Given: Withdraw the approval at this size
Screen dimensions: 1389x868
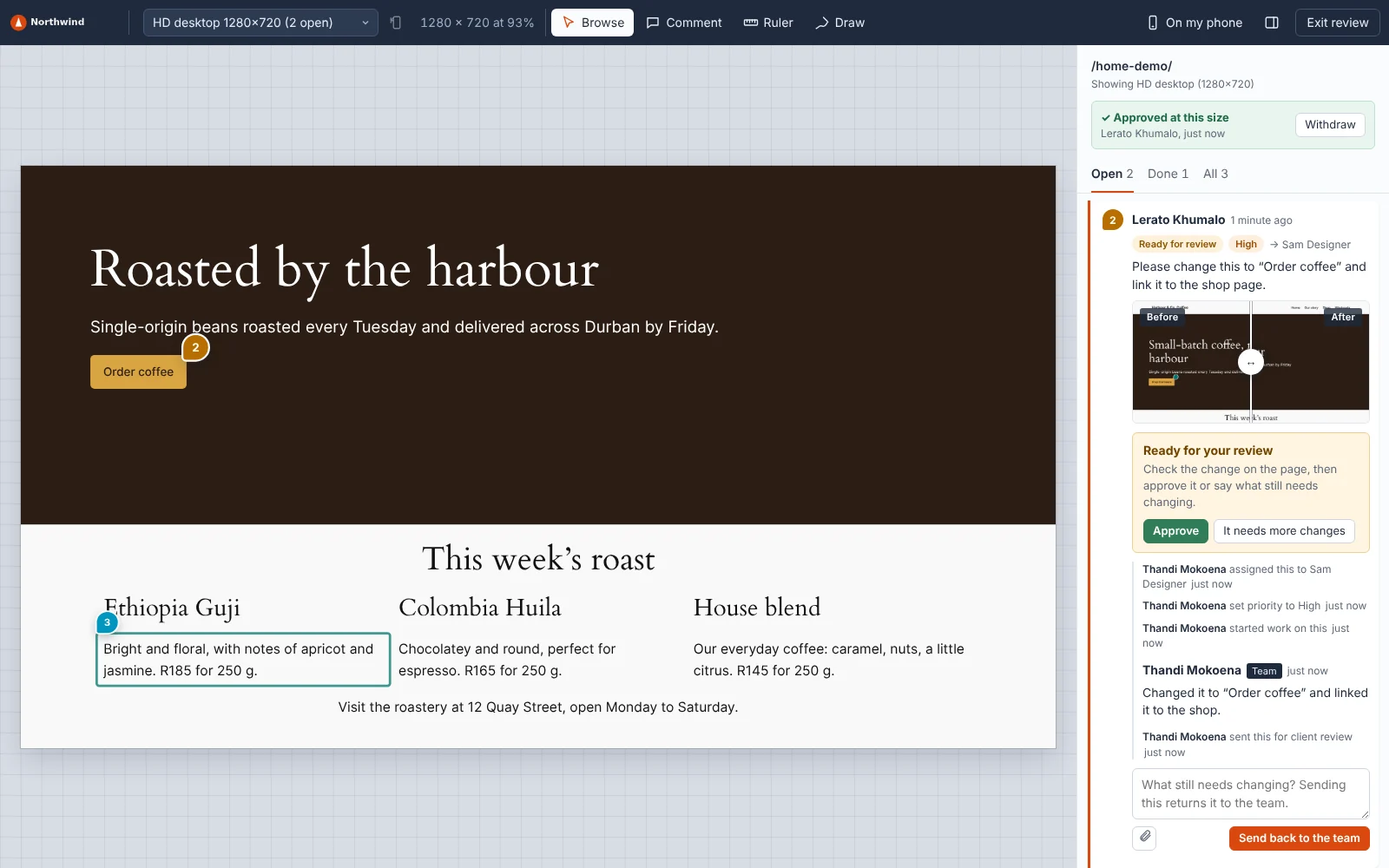Looking at the screenshot, I should pos(1330,125).
